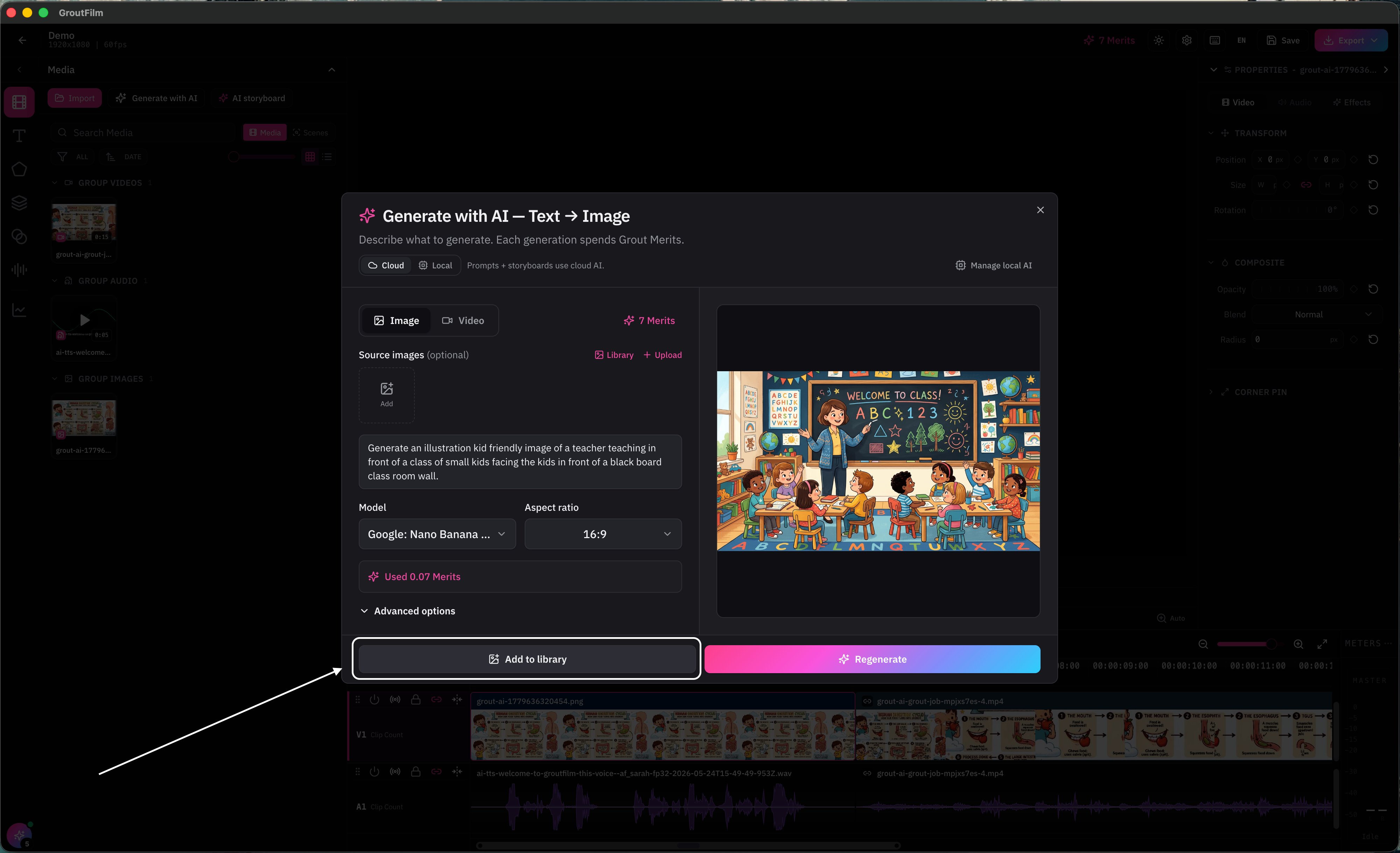Collapse the Media panel chevron
This screenshot has width=1400, height=853.
(x=332, y=70)
